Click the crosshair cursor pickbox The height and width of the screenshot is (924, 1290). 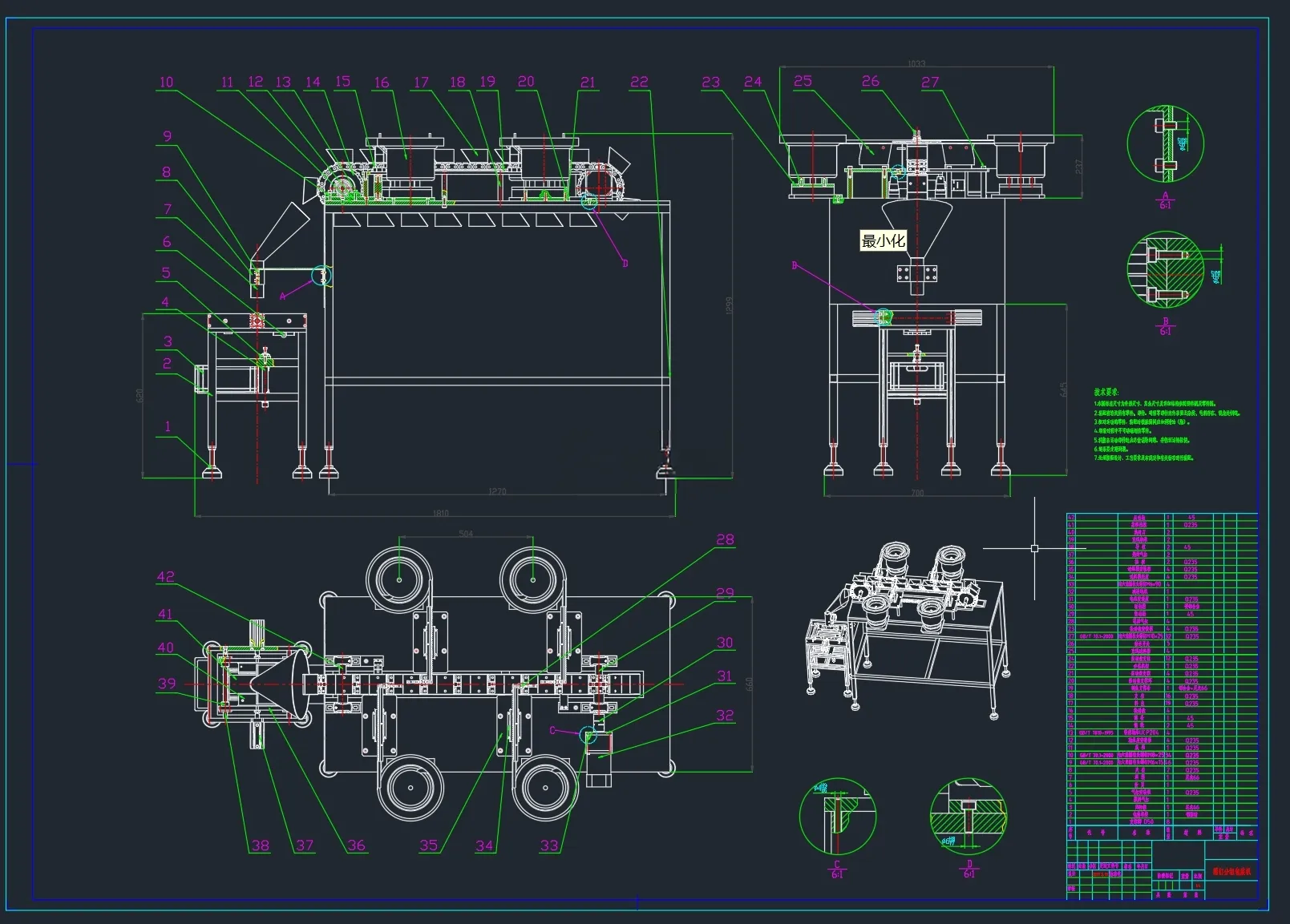(x=1034, y=548)
